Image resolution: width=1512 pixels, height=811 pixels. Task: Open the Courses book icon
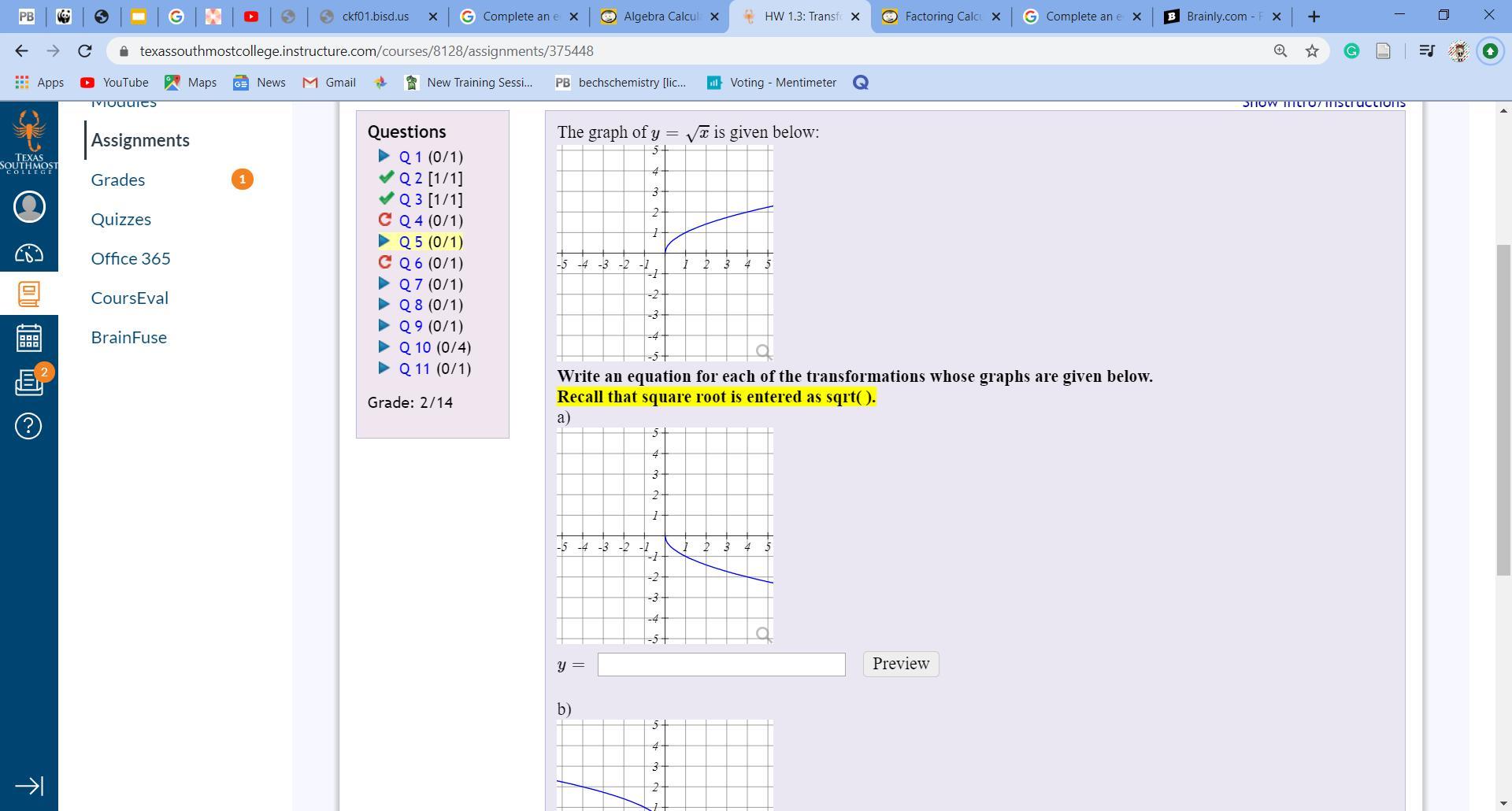[x=29, y=294]
